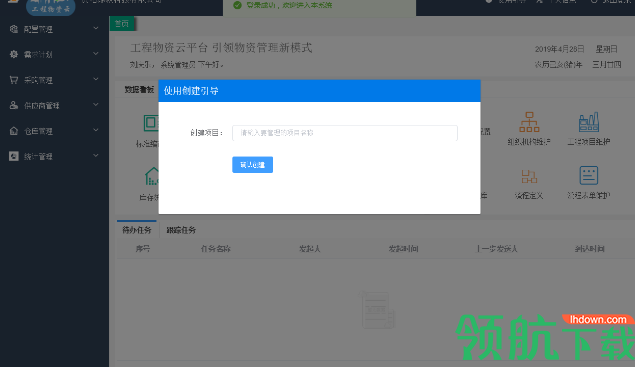Click the 星期日 weekday text
635x367 pixels.
click(606, 49)
